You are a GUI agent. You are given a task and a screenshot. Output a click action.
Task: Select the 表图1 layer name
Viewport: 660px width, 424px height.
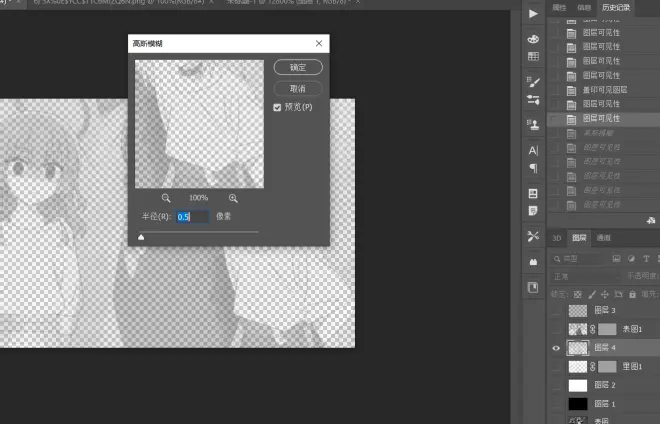[632, 329]
